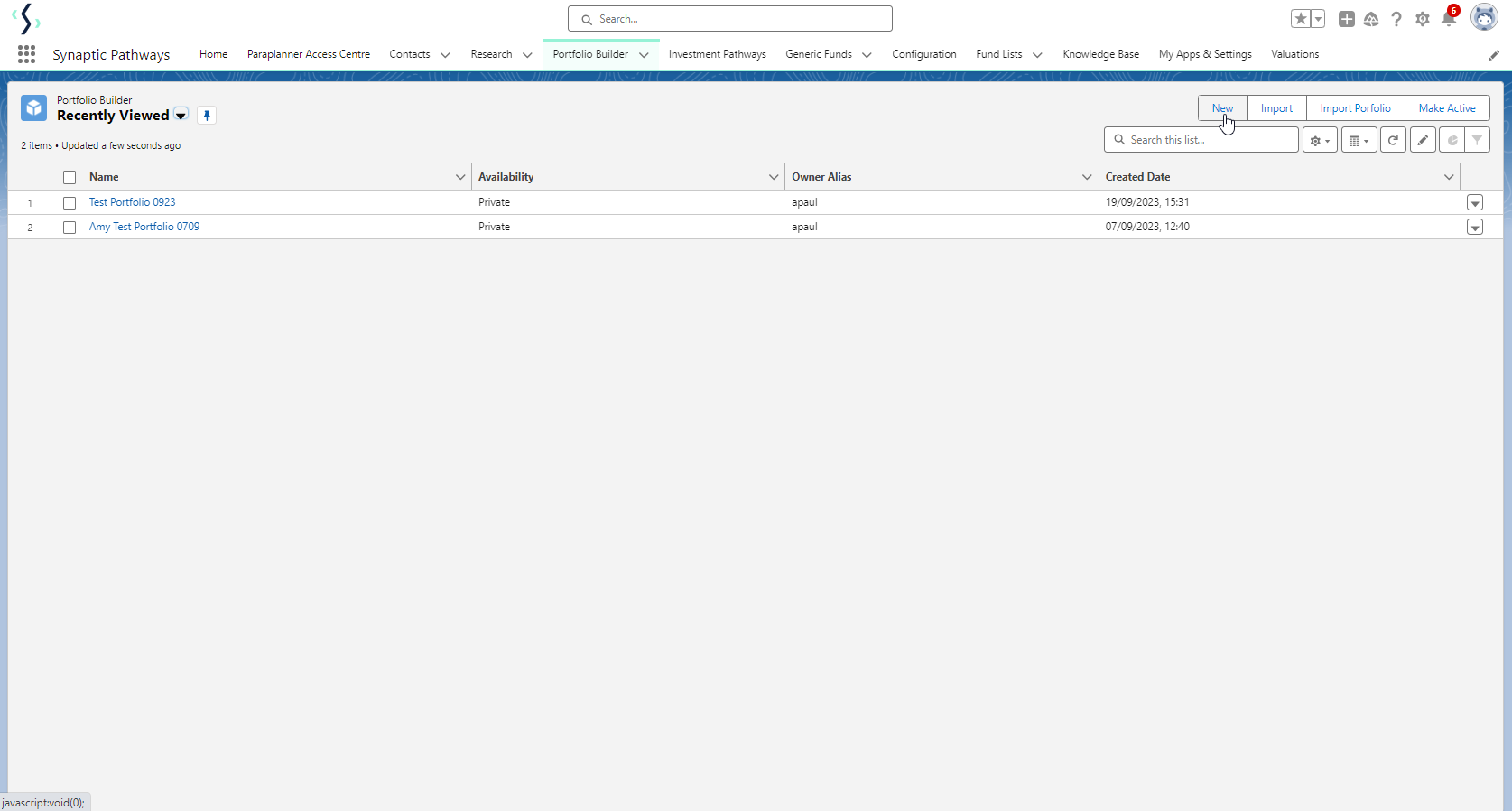1512x811 pixels.
Task: Click the Synaptic logo icon
Action: [26, 18]
